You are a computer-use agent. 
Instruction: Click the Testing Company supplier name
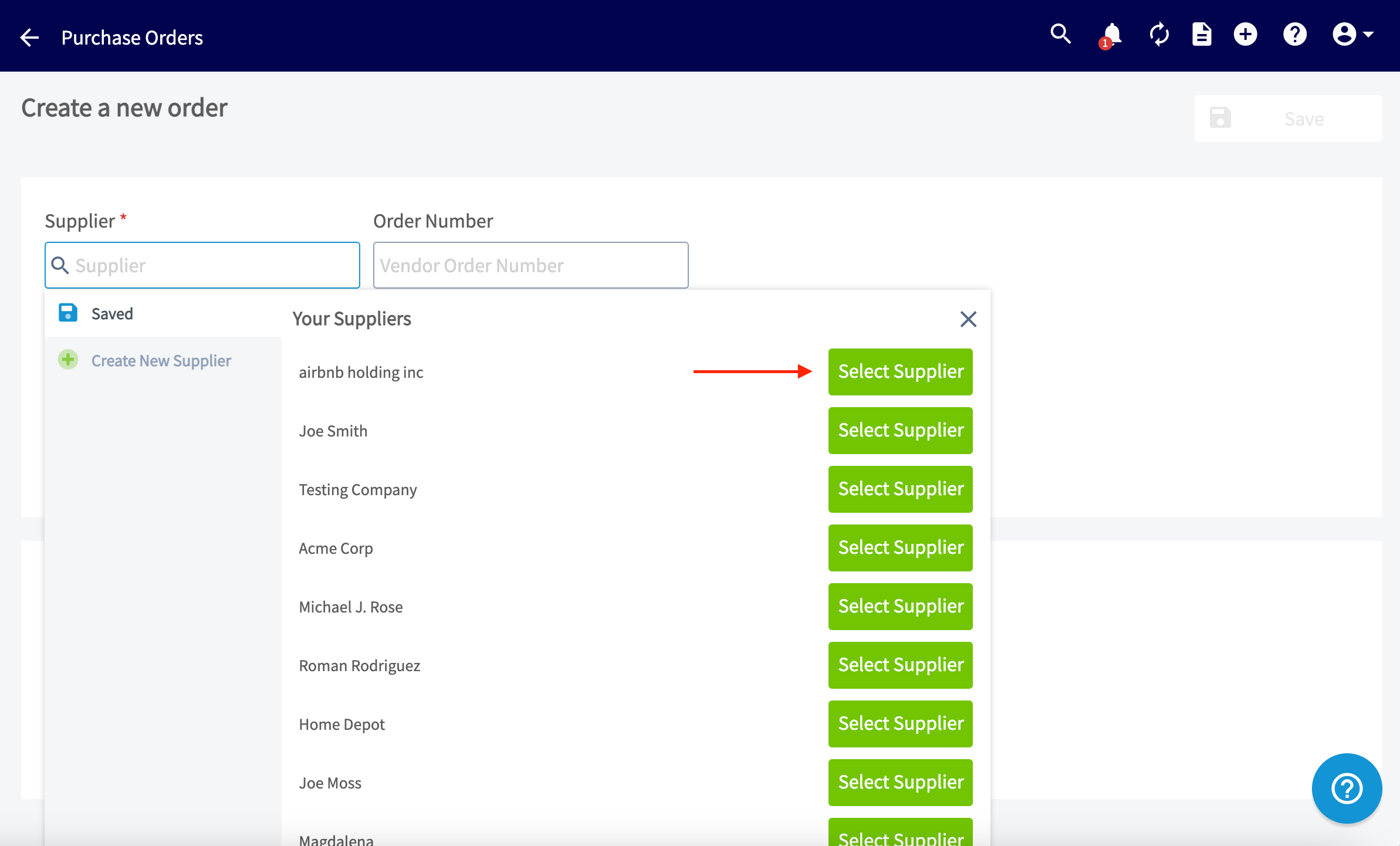pos(358,490)
